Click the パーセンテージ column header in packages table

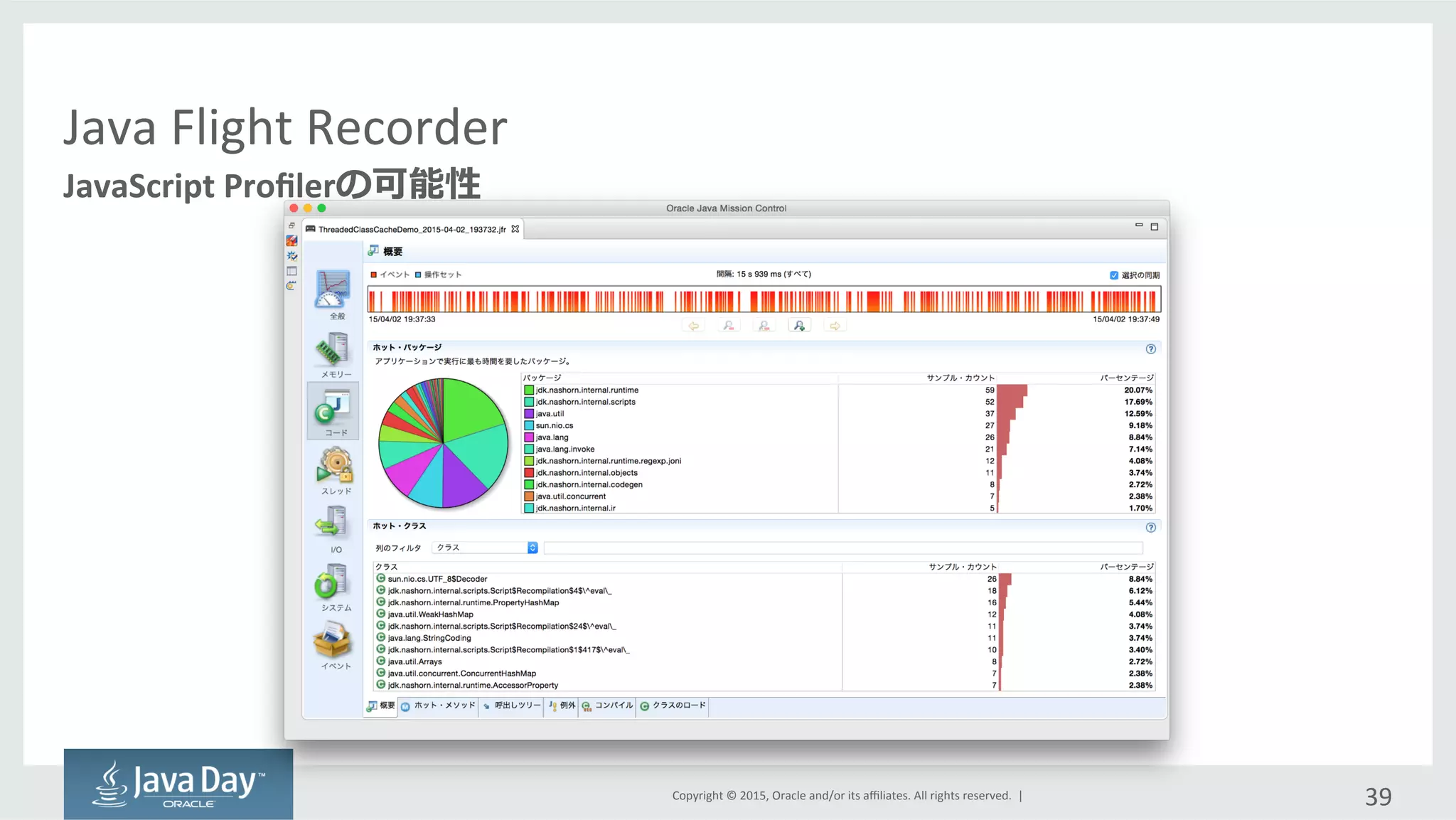click(1126, 378)
